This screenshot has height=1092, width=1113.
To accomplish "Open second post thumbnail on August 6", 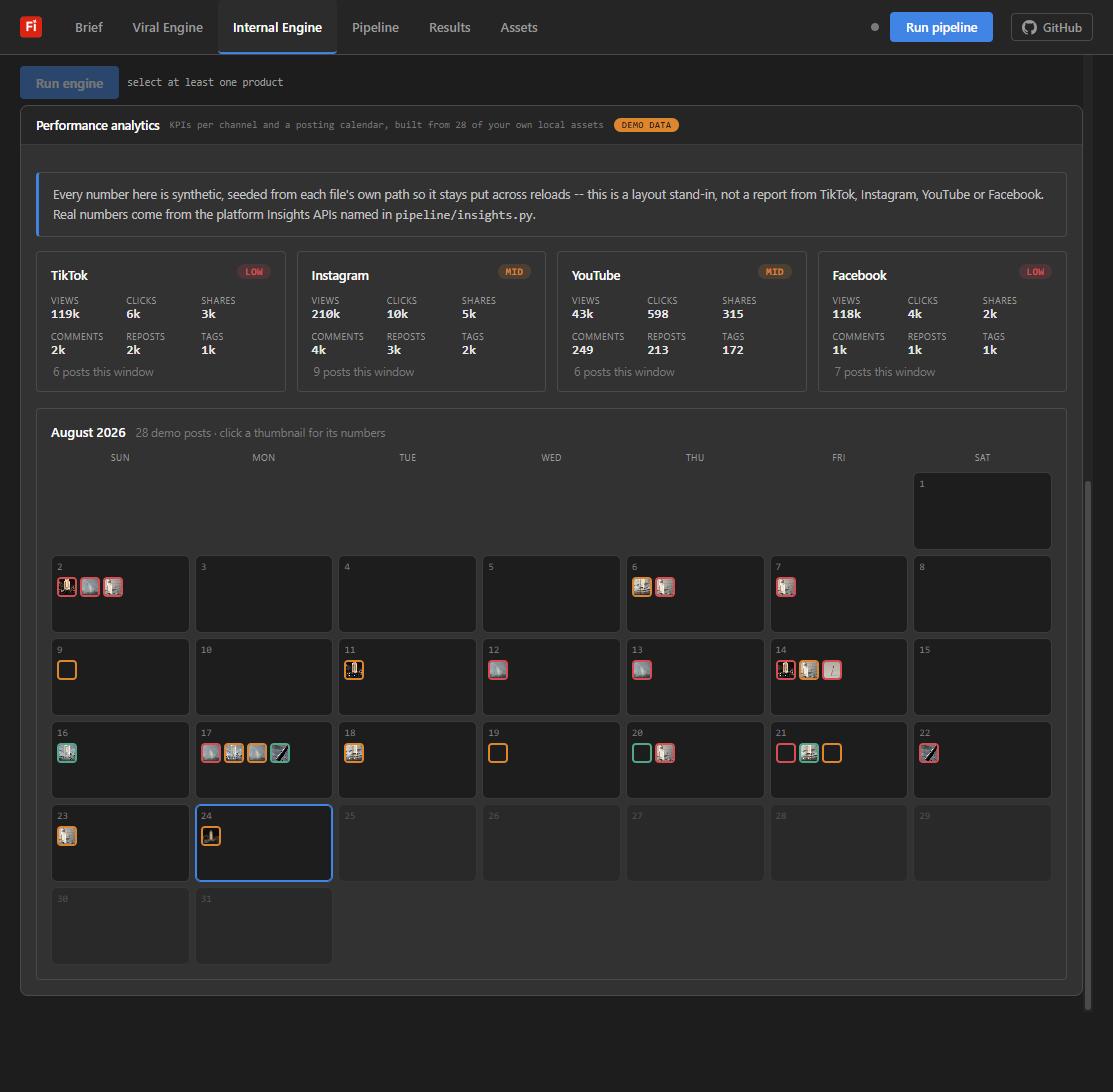I will tap(665, 587).
